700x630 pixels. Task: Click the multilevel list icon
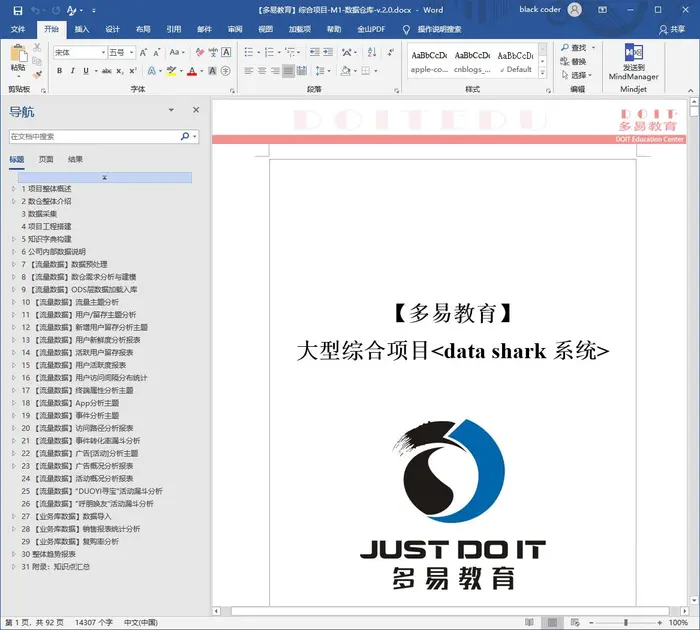tap(290, 53)
